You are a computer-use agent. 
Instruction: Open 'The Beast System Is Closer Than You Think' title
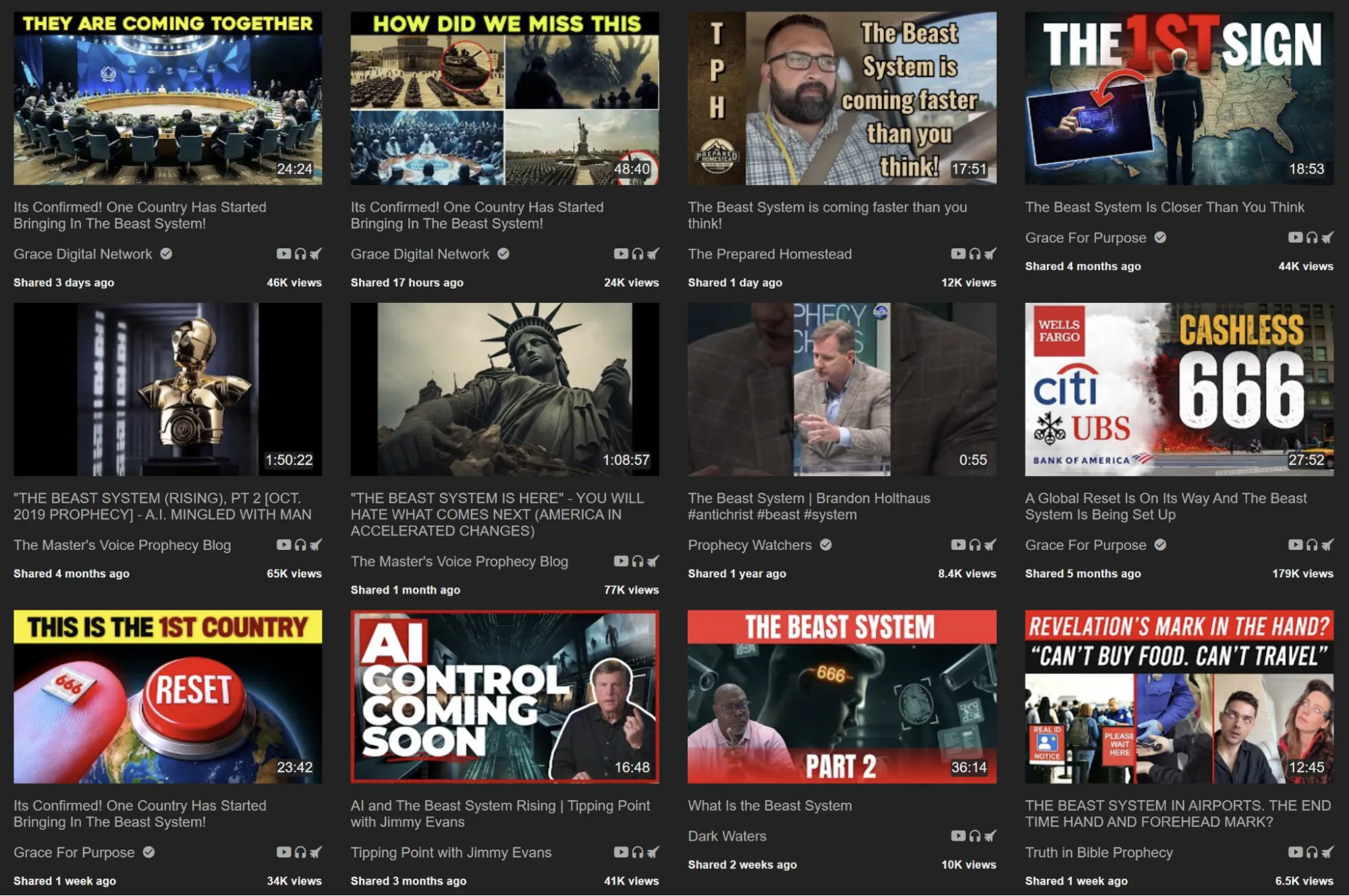[1164, 207]
